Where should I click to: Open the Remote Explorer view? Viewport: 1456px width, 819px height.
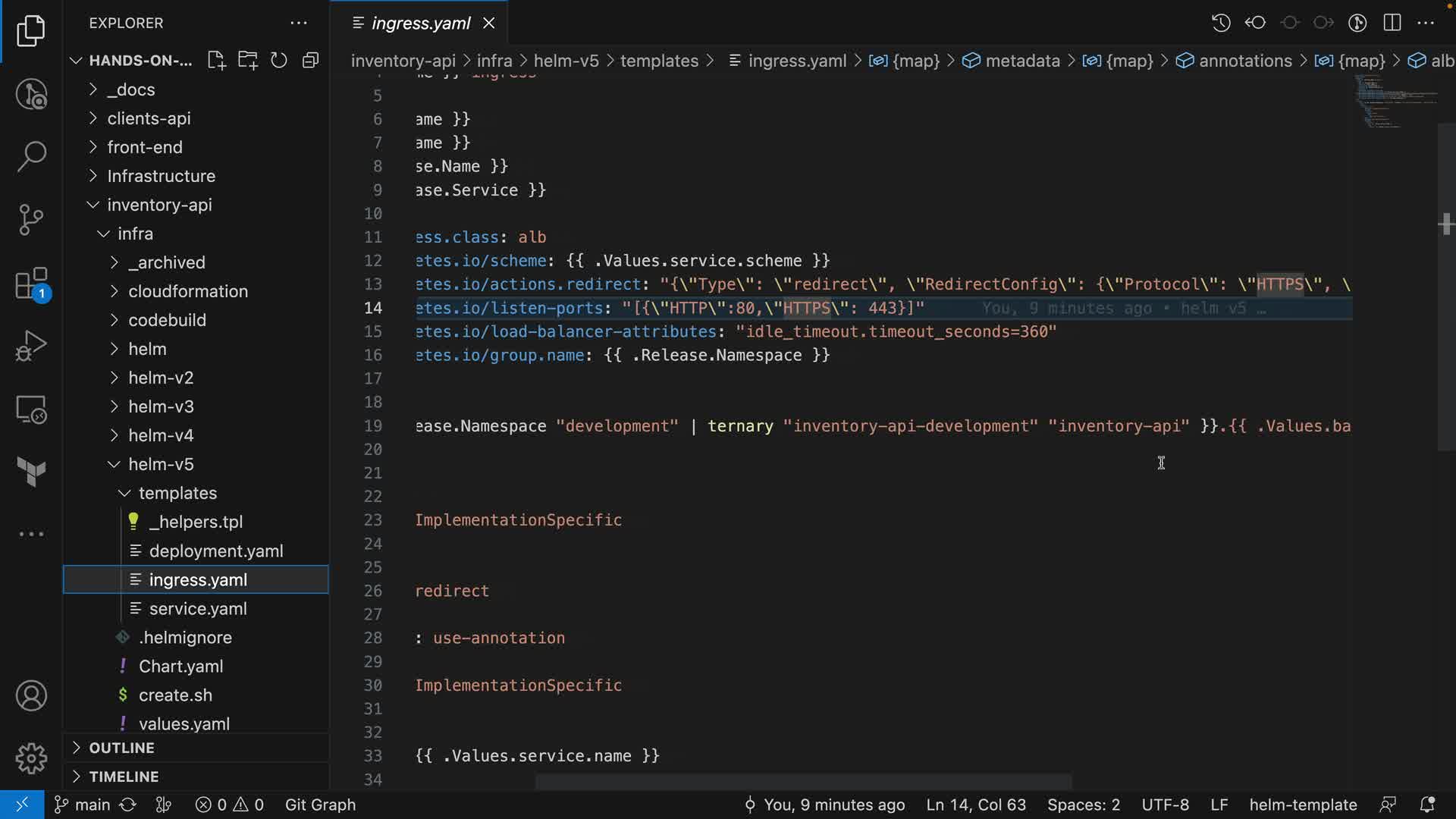click(31, 409)
